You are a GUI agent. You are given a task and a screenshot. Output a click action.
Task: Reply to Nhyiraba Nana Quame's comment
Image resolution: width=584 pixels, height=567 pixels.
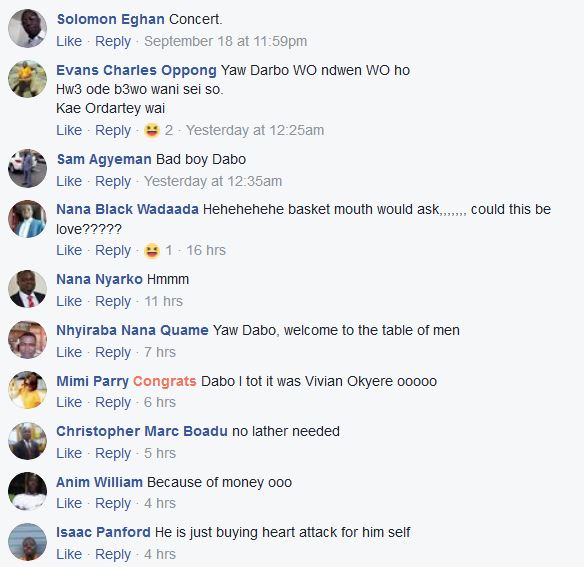pyautogui.click(x=113, y=352)
